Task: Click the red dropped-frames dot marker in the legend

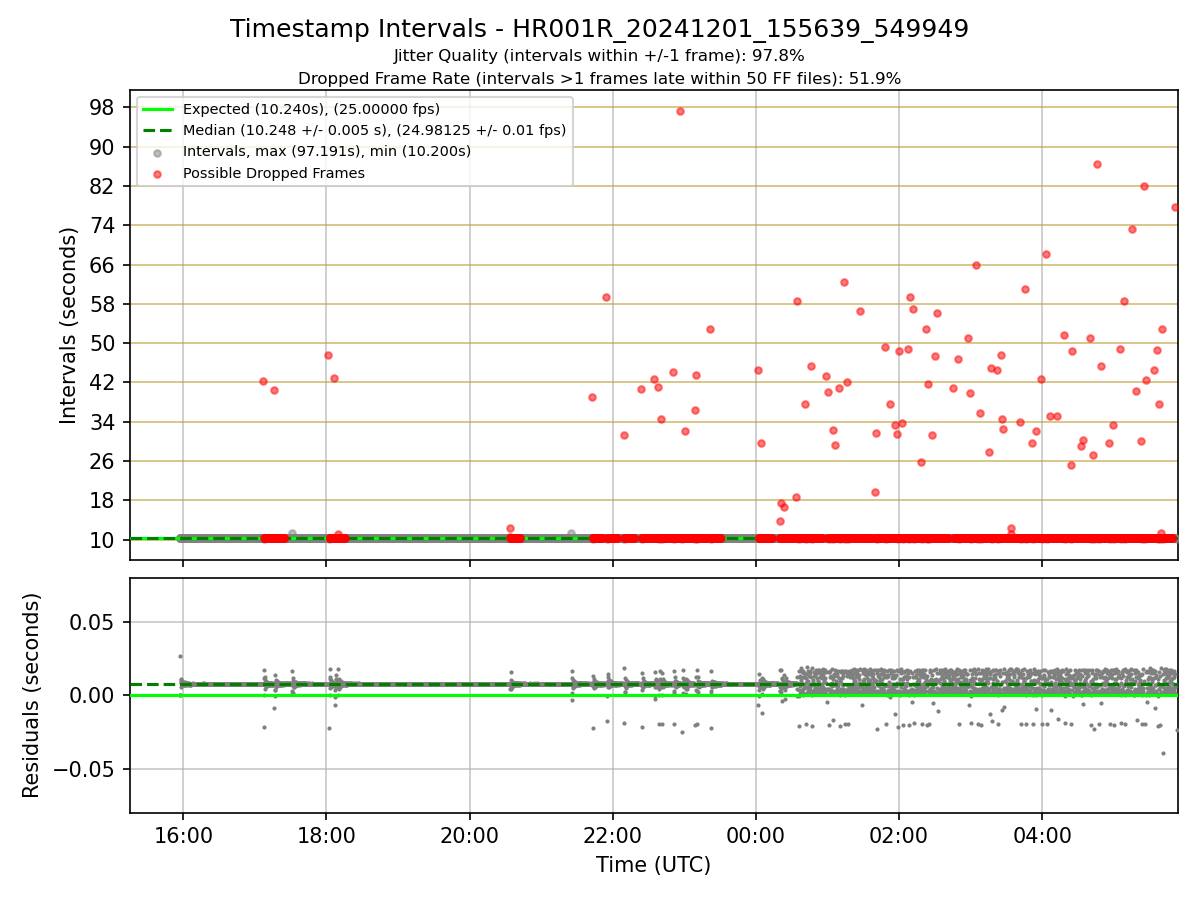Action: (158, 173)
